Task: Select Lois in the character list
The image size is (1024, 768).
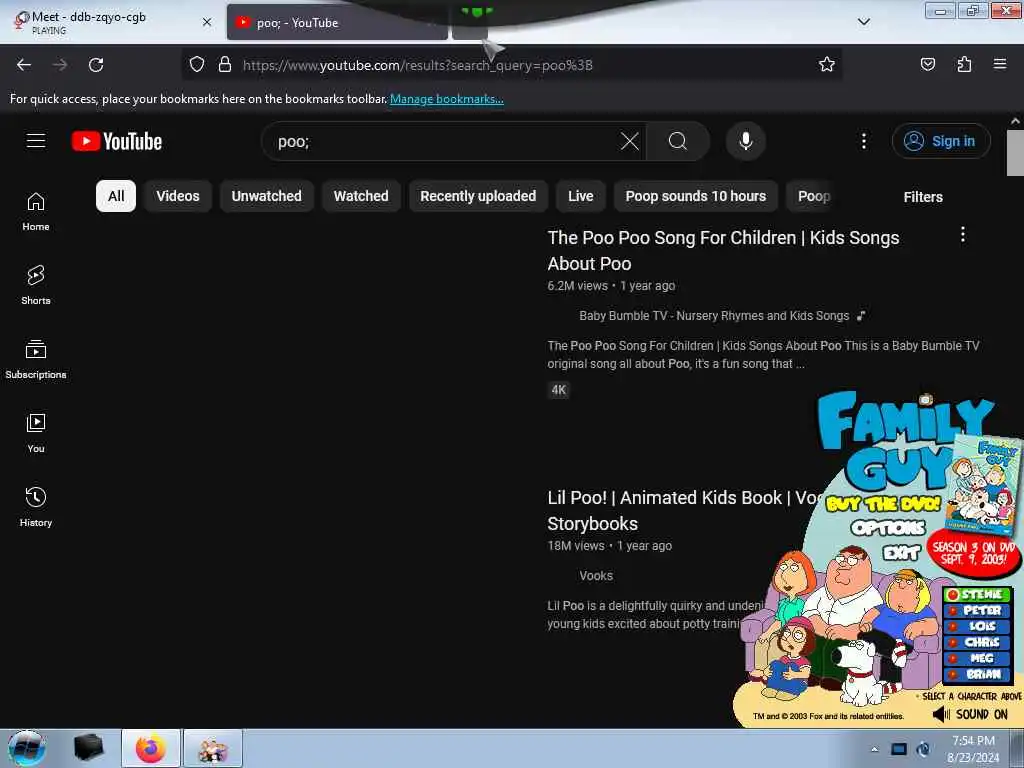Action: click(977, 626)
